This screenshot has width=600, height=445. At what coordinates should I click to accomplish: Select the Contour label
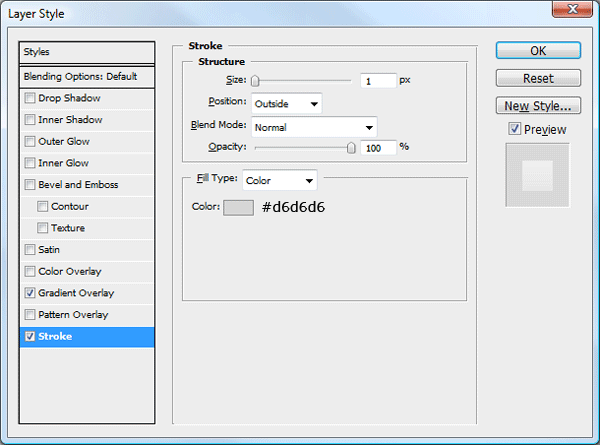point(70,207)
